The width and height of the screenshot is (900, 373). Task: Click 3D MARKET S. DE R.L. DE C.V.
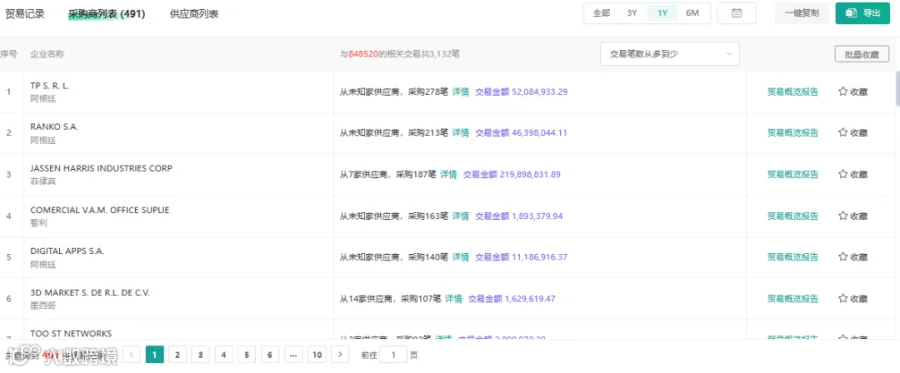90,293
